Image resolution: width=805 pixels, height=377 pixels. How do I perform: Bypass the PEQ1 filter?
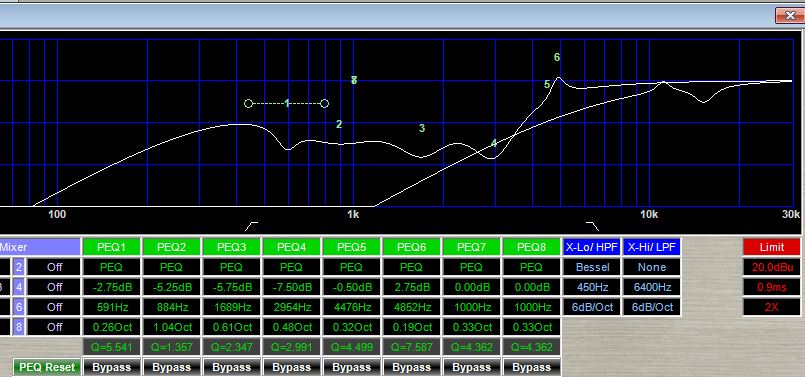(x=111, y=367)
